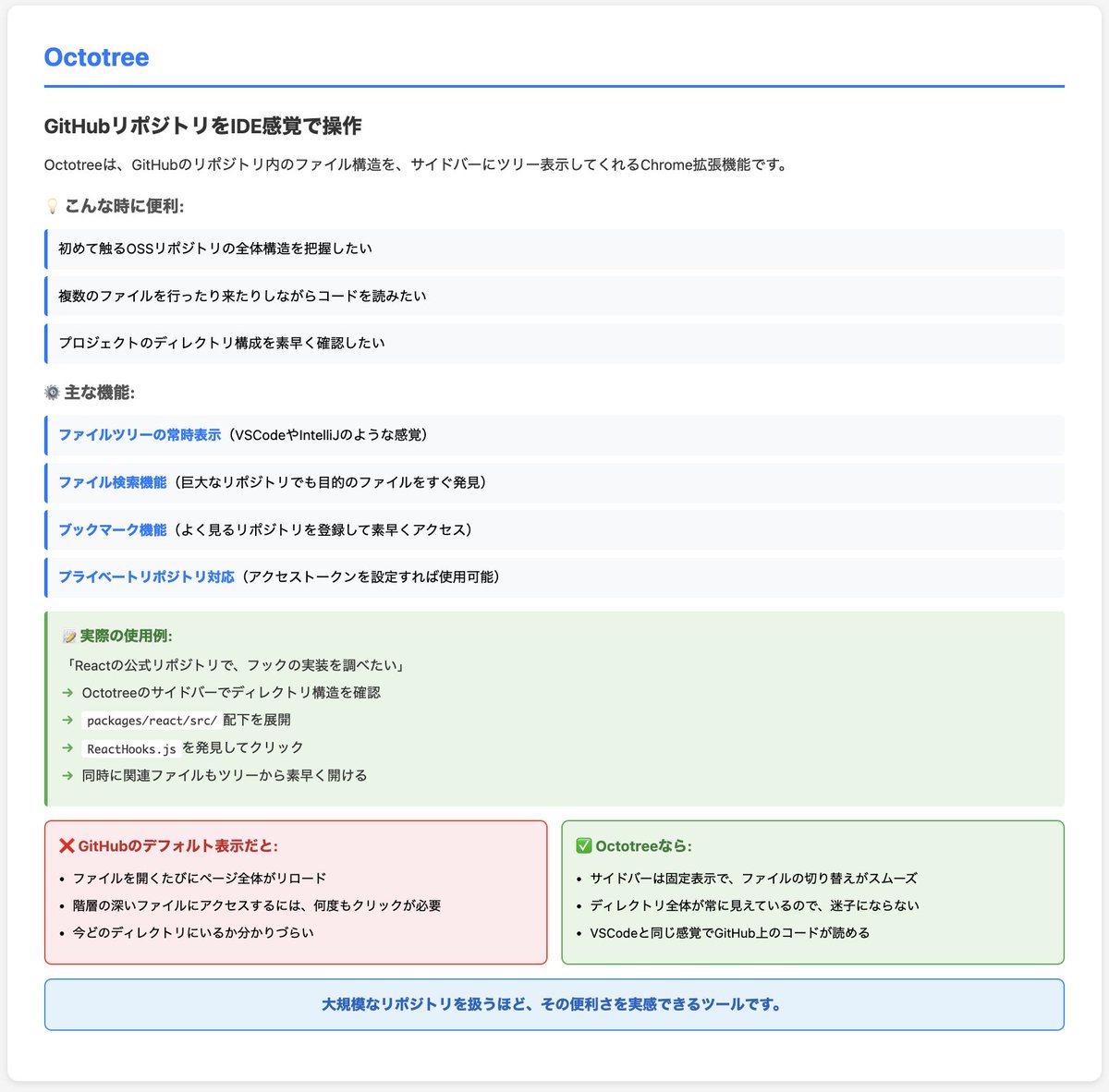
Task: Click bullet VSCodeと同じ感覚でGitHub上のコードが読める
Action: 729,933
